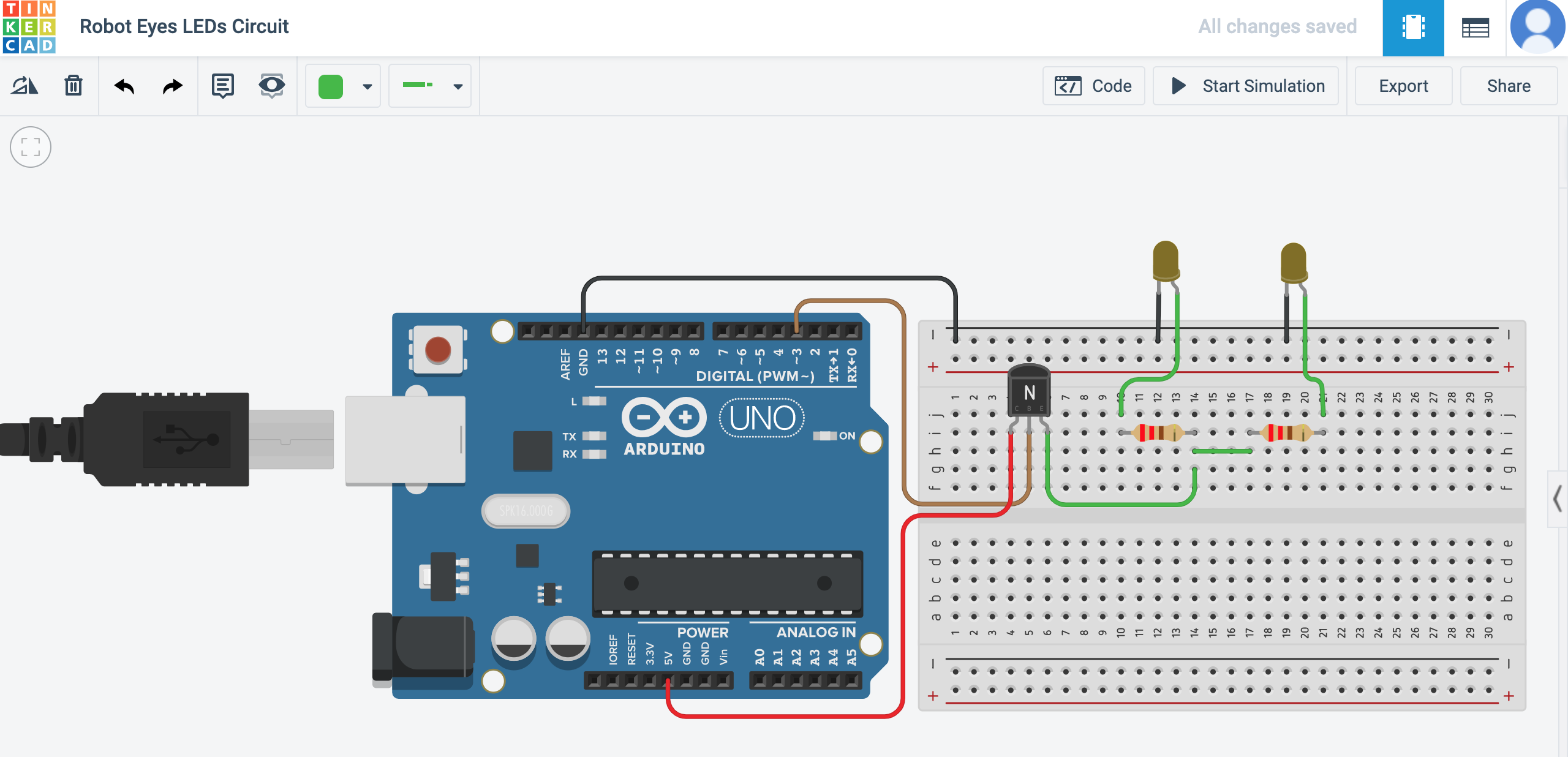
Task: Open the Code panel
Action: point(1094,86)
